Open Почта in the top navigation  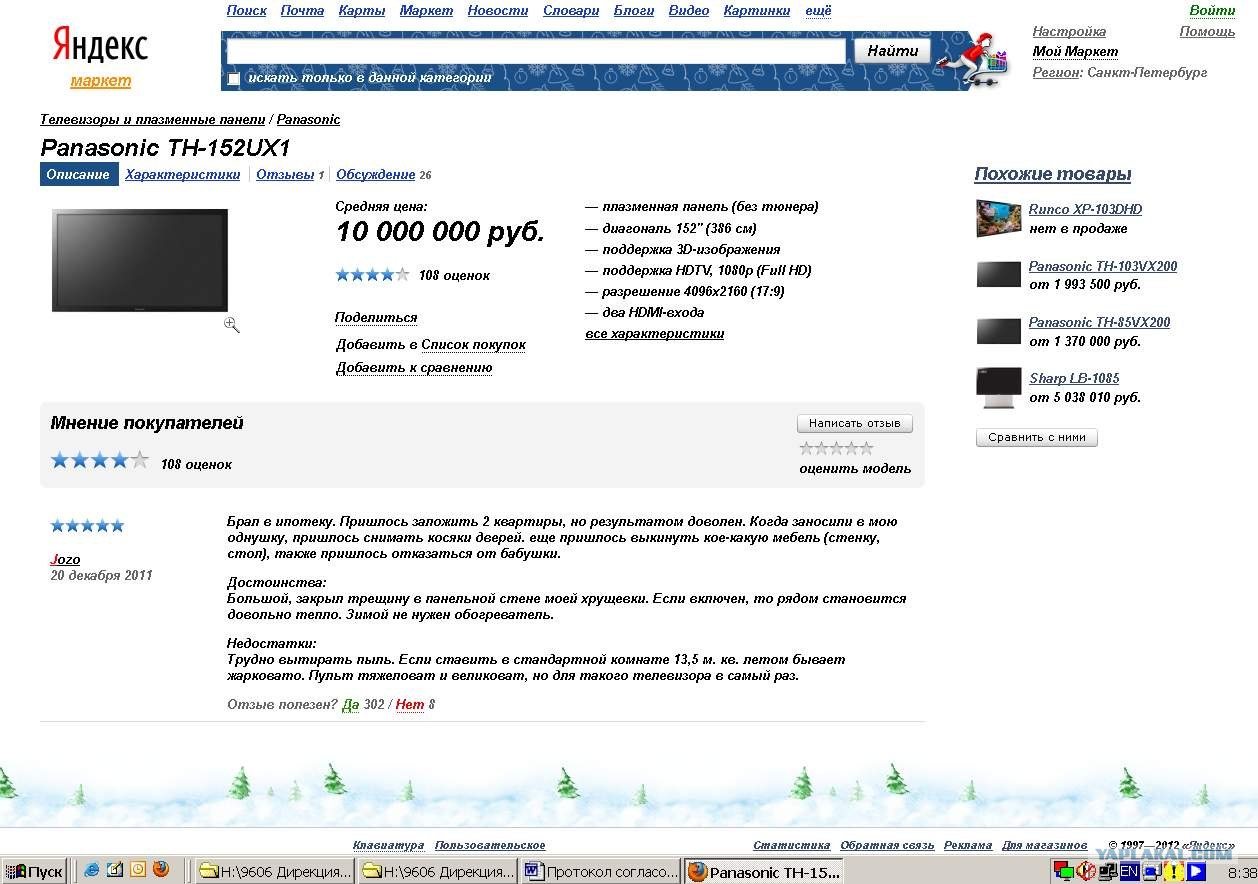coord(302,10)
